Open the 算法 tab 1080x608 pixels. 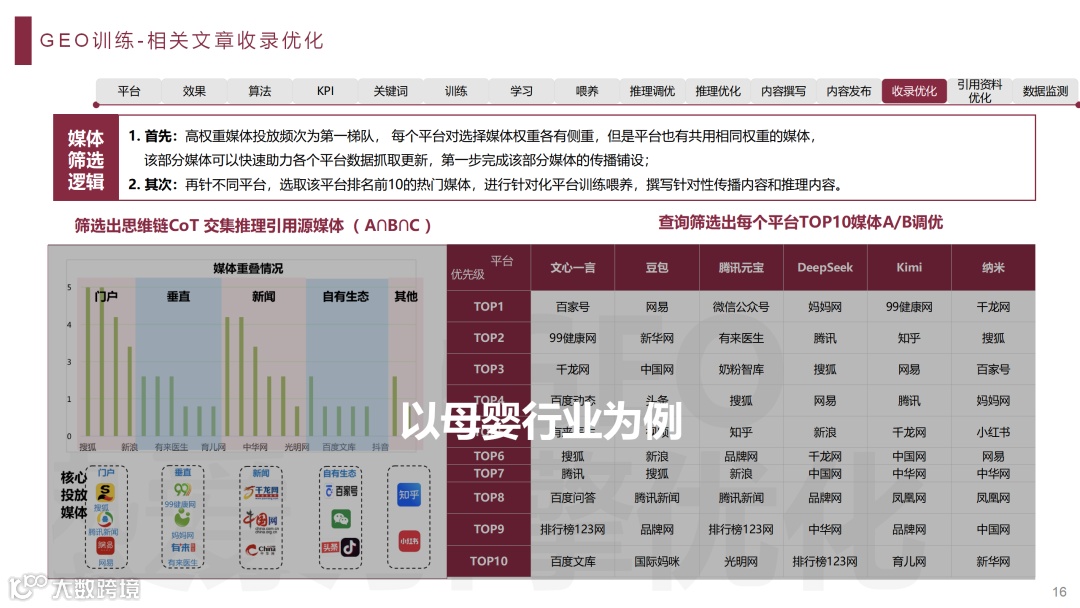260,91
